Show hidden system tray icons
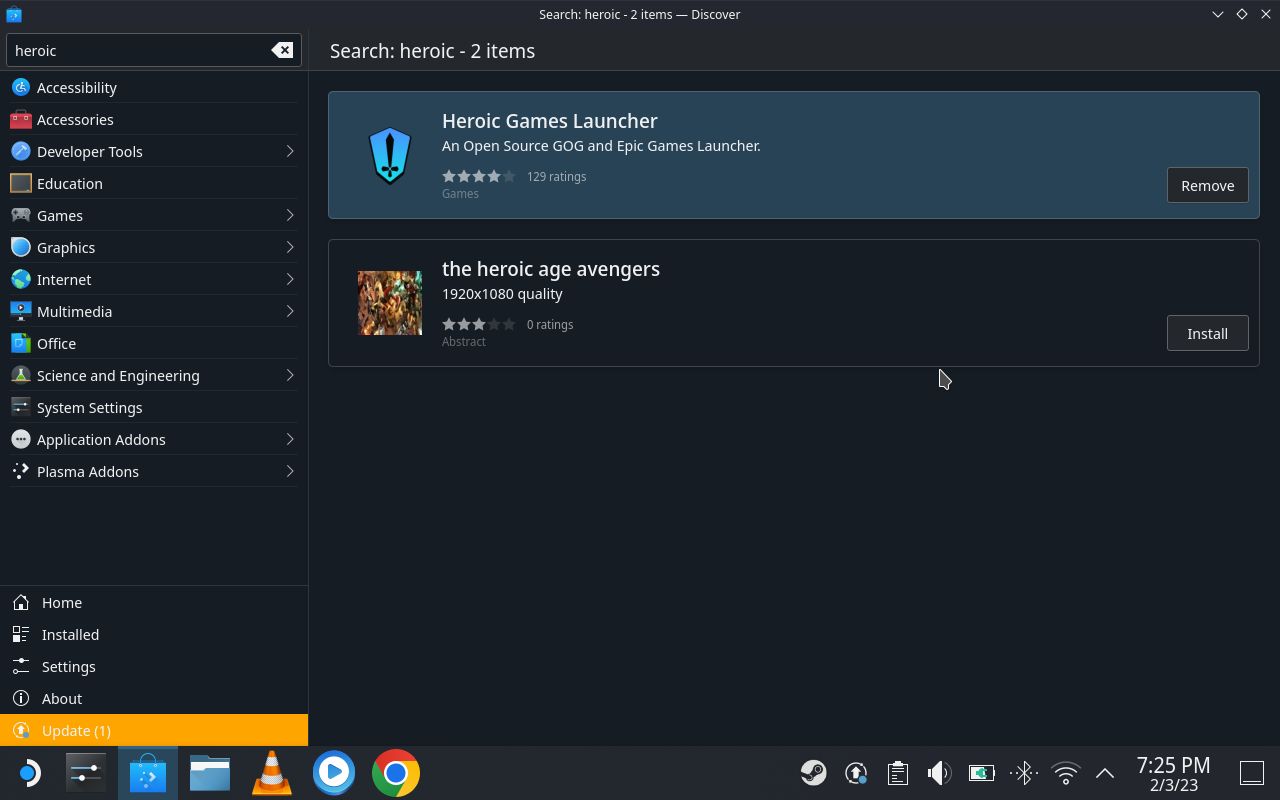The image size is (1280, 800). pyautogui.click(x=1105, y=773)
